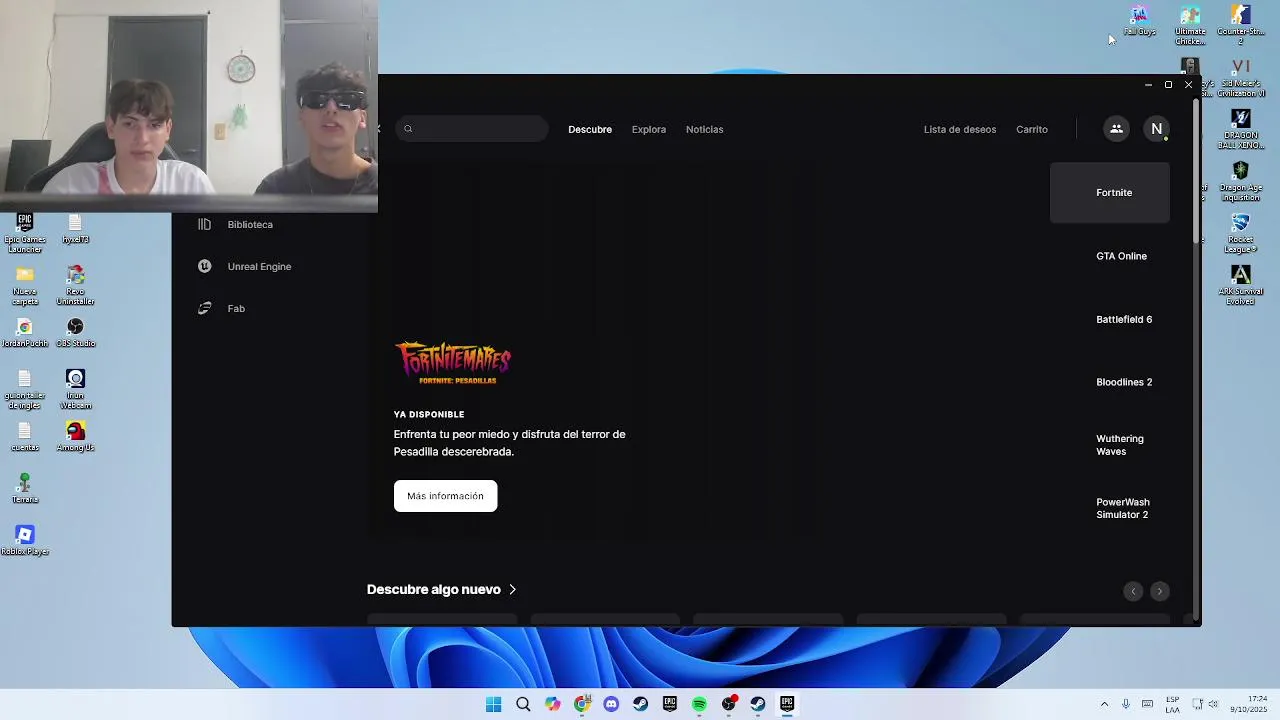Open Discord from the taskbar

611,704
